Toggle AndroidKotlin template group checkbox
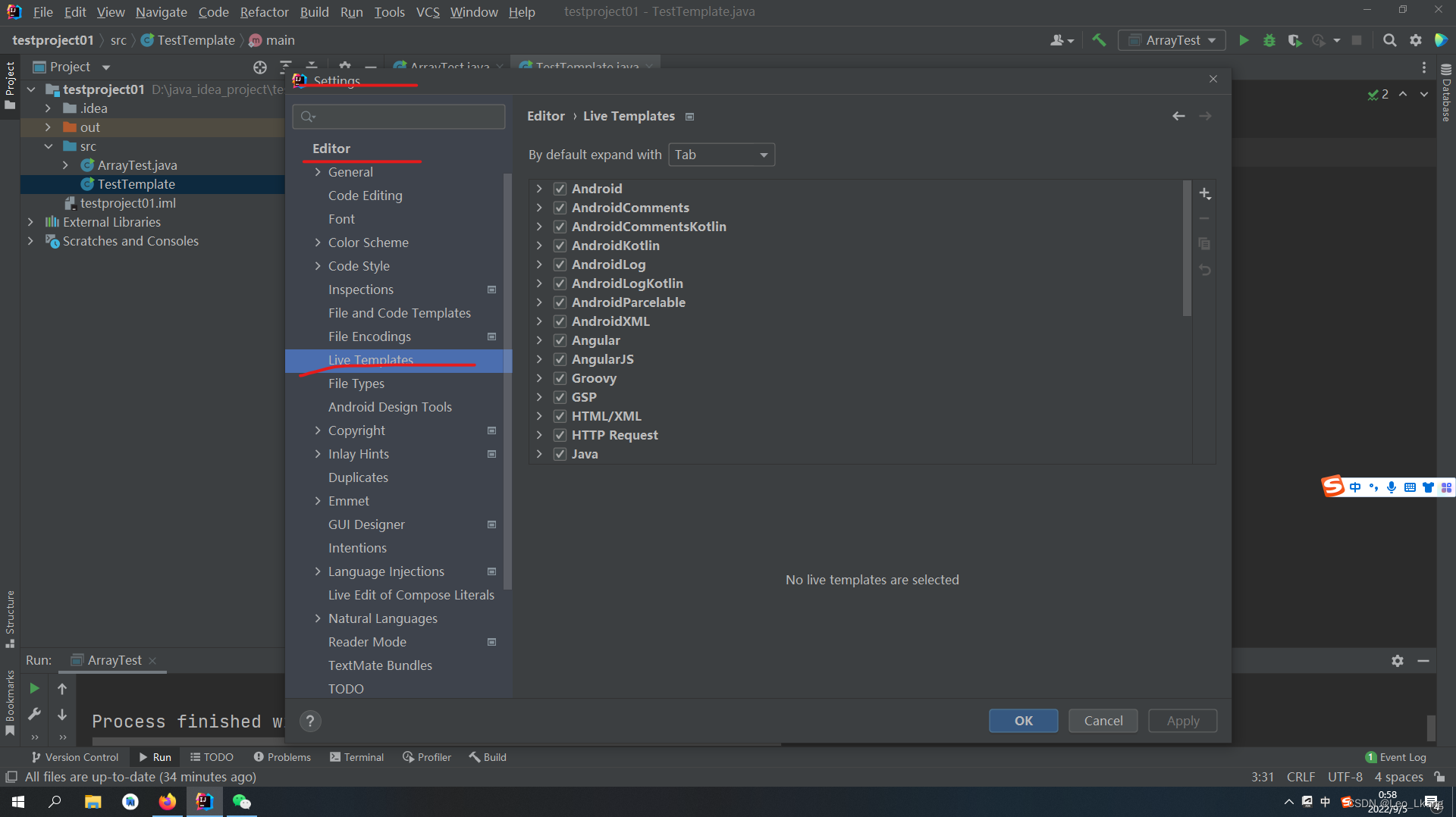This screenshot has width=1456, height=817. point(560,246)
